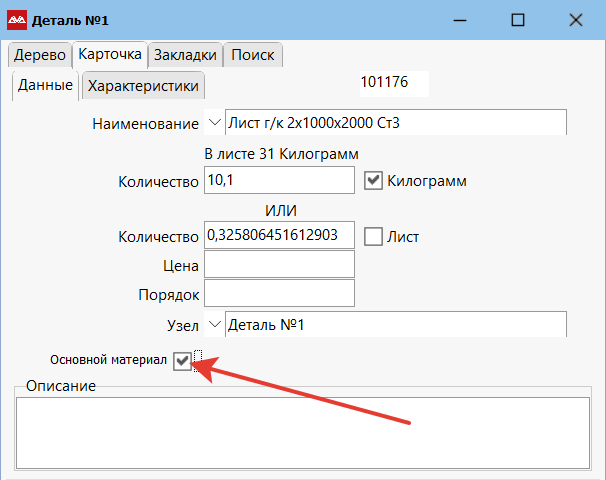The image size is (606, 480).
Task: Open the Узел dropdown arrow
Action: click(214, 325)
